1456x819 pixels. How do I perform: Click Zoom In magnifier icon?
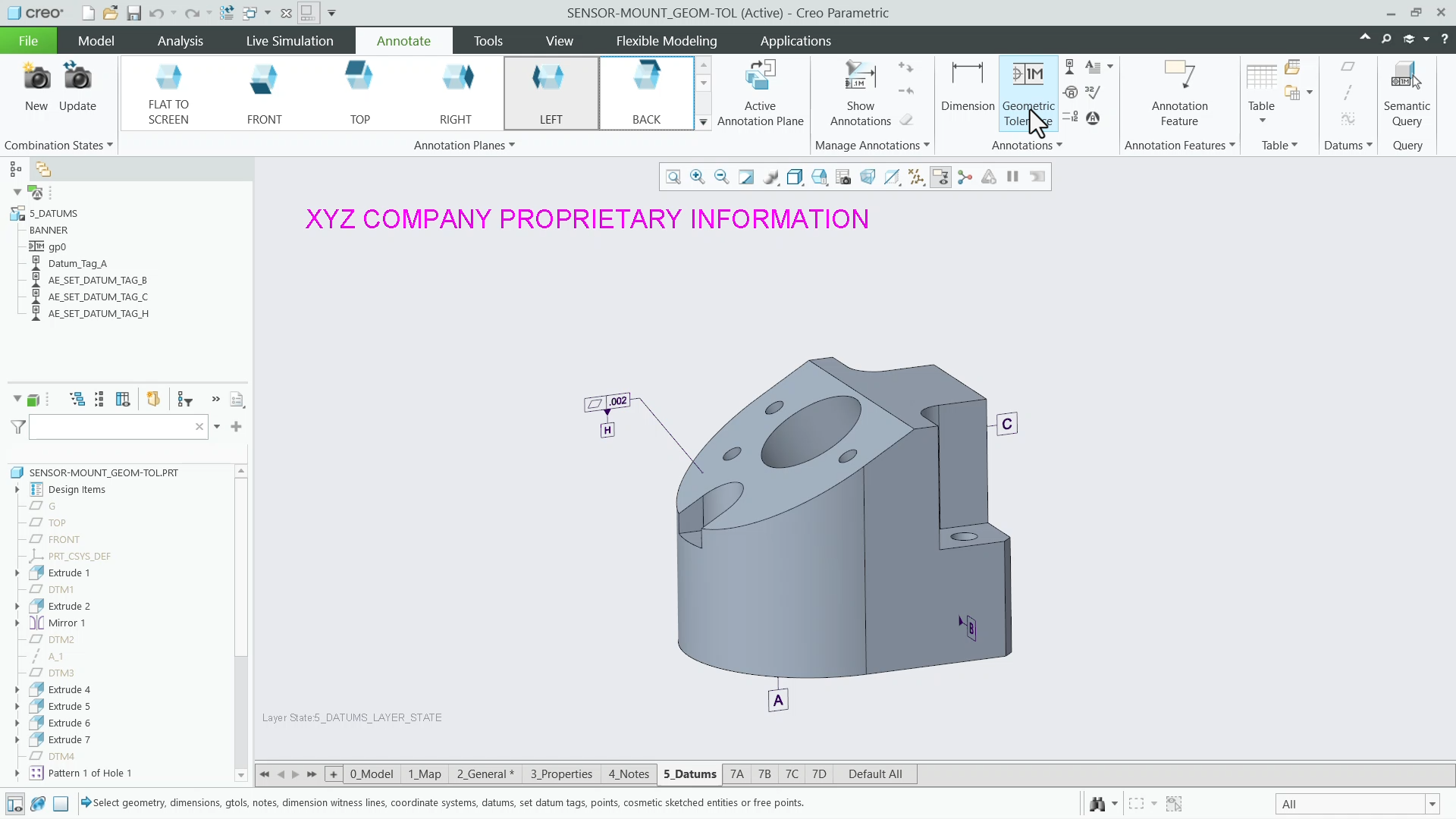click(697, 177)
